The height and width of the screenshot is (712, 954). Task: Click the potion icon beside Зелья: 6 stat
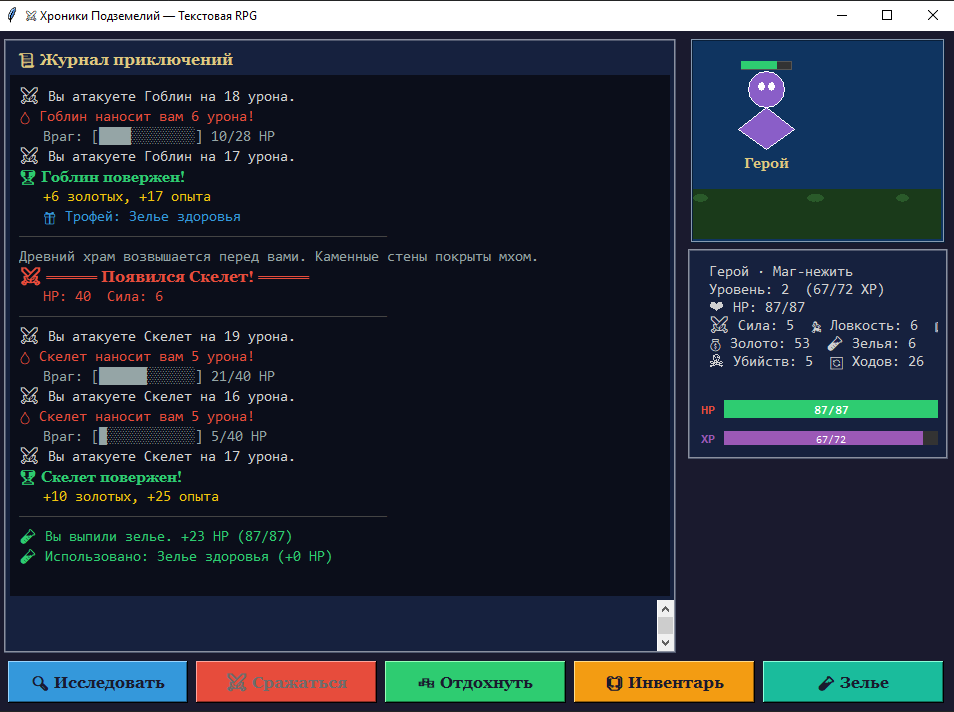835,344
